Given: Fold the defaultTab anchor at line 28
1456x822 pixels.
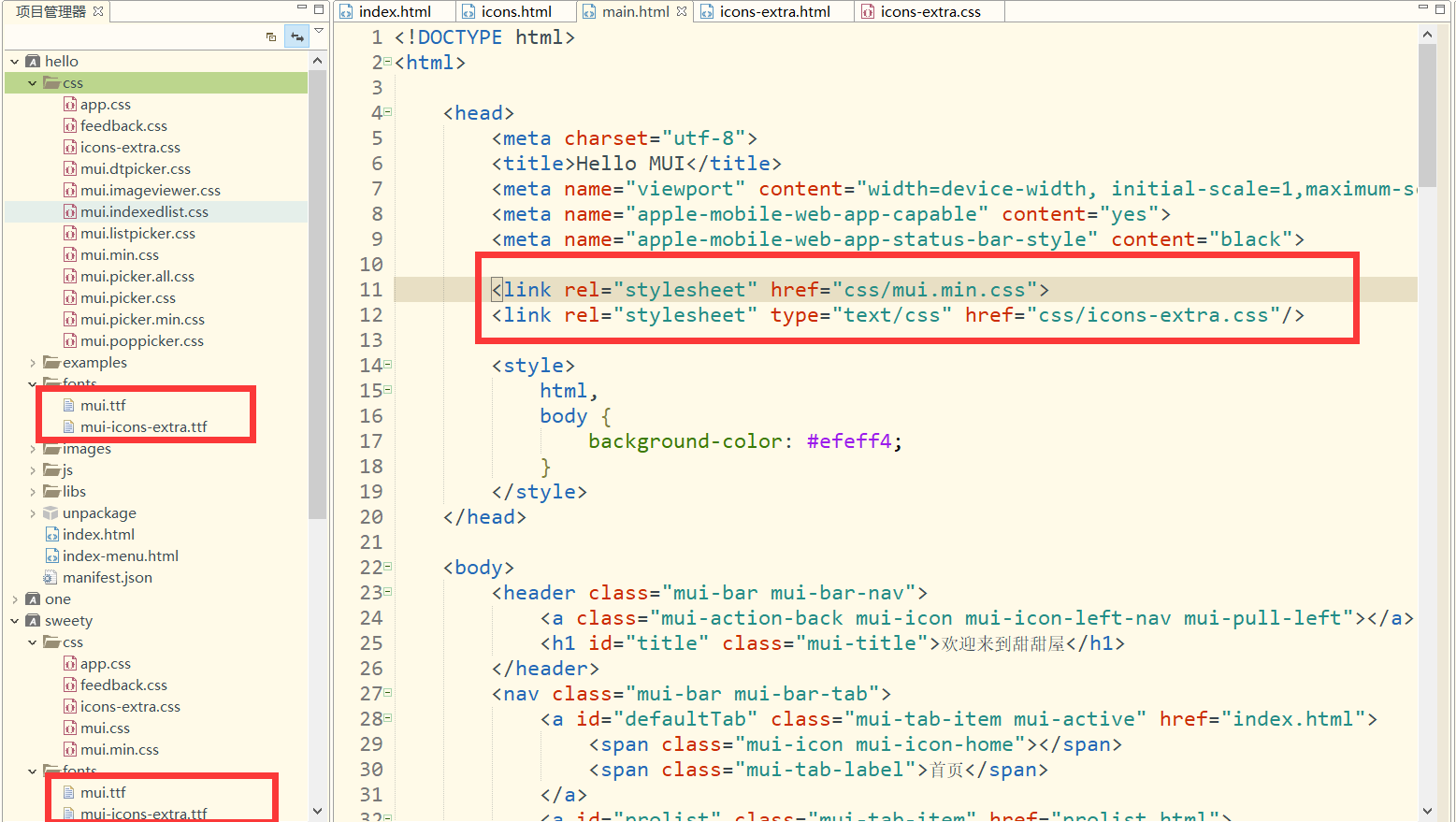Looking at the screenshot, I should point(387,718).
